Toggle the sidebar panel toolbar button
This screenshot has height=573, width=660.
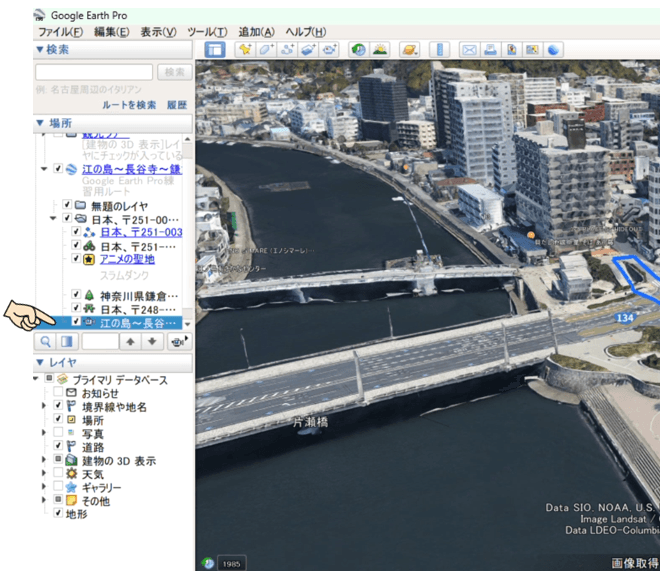pos(215,49)
